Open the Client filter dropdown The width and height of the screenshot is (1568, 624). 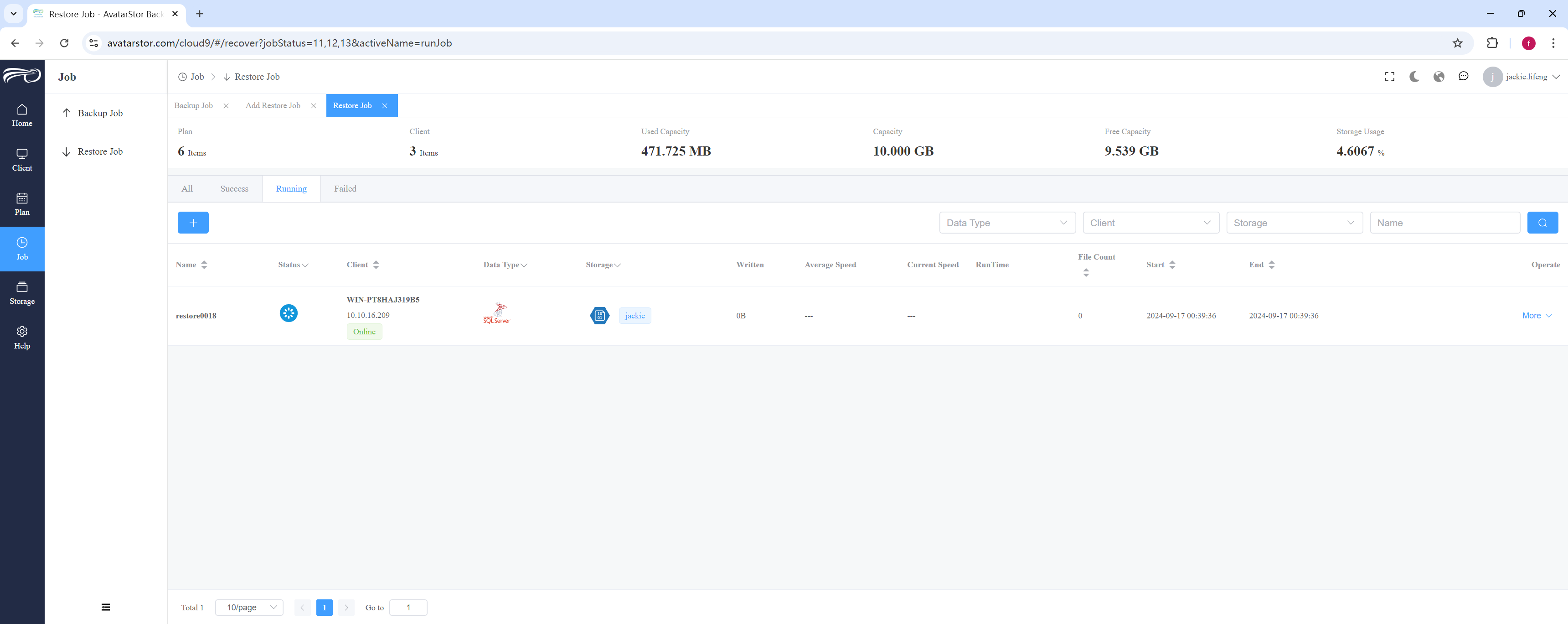(x=1151, y=223)
